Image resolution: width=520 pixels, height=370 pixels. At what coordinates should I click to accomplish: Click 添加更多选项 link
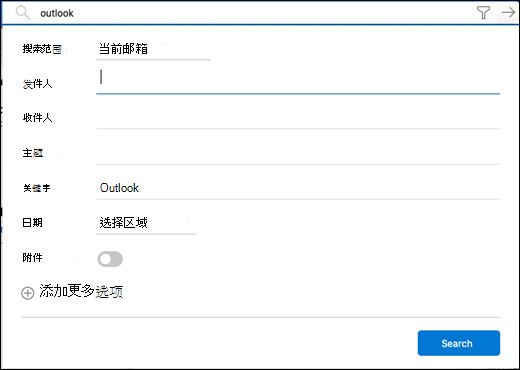[81, 291]
